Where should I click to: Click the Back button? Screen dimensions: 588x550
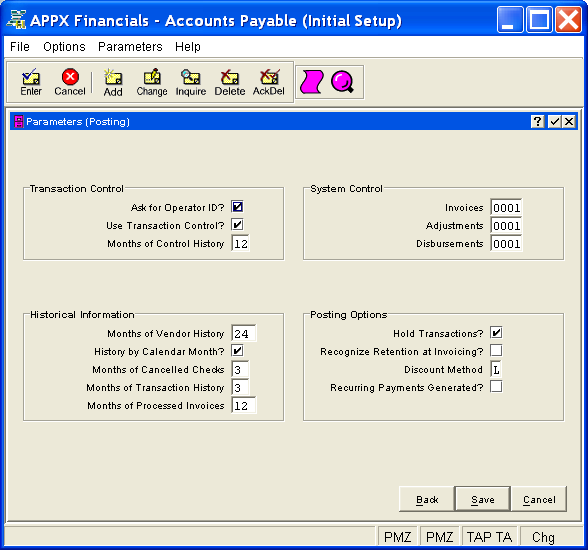coord(427,499)
